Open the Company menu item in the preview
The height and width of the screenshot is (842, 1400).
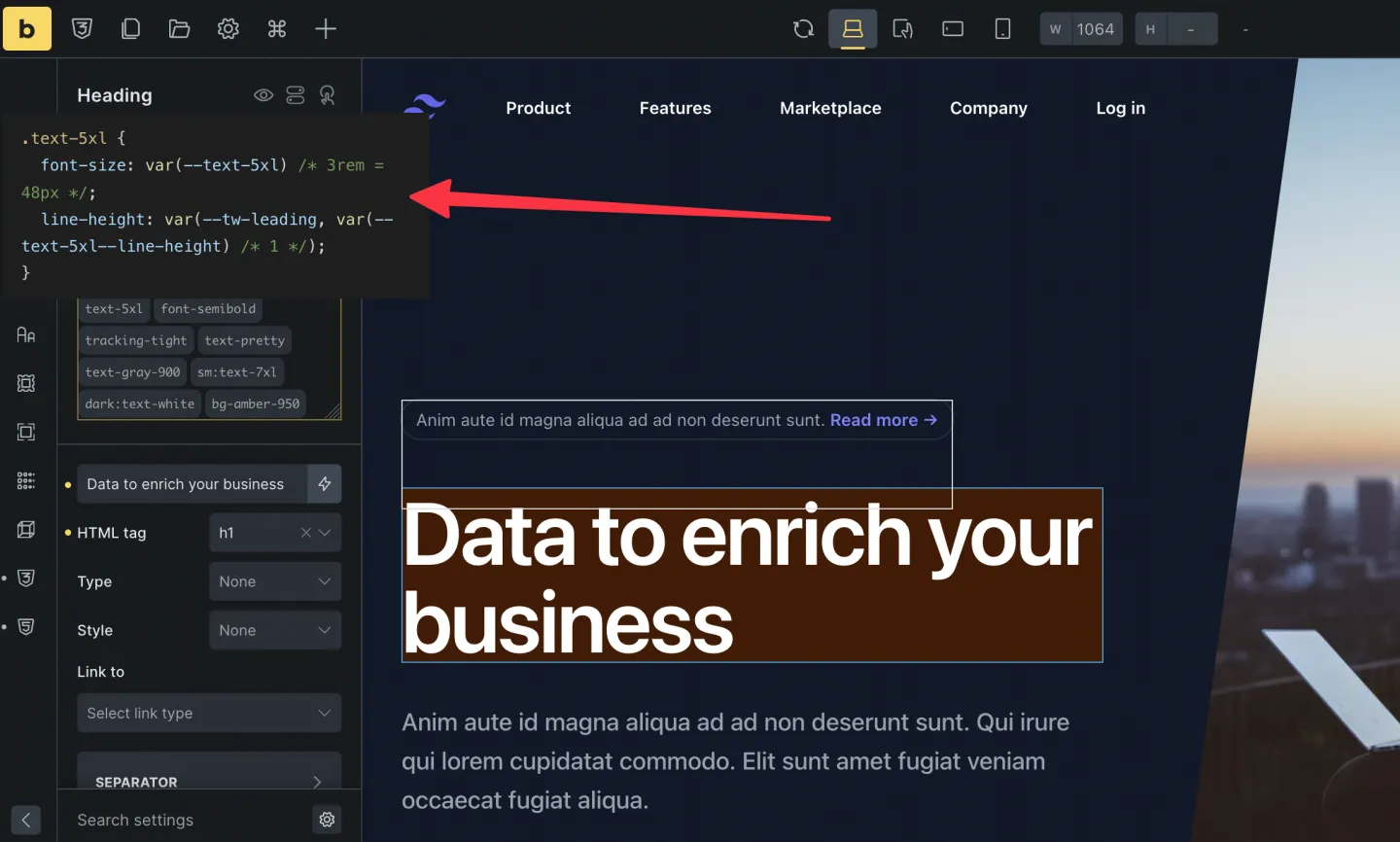click(x=988, y=108)
